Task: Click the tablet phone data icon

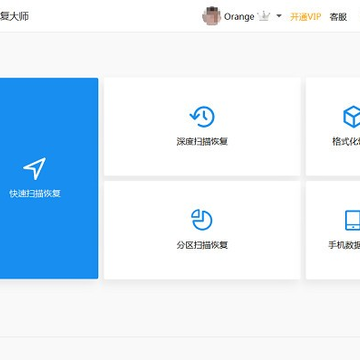Action: pos(352,220)
